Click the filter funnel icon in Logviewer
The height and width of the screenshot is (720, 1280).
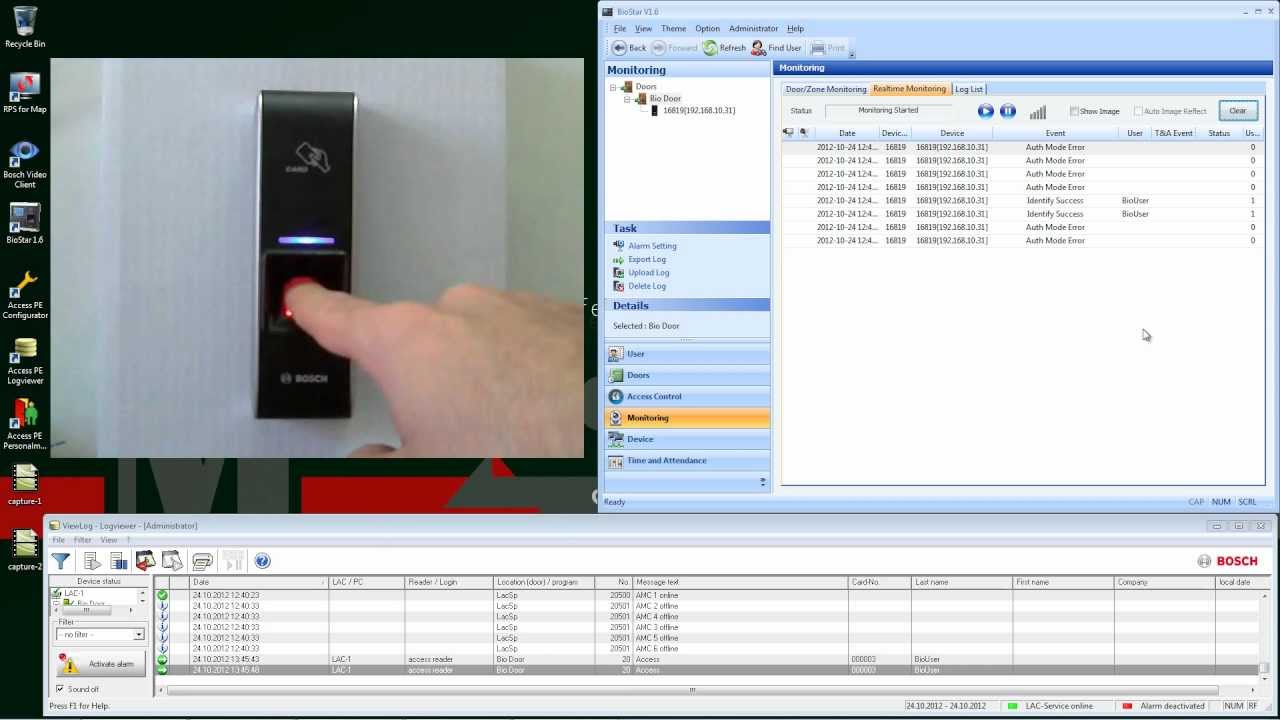coord(61,561)
